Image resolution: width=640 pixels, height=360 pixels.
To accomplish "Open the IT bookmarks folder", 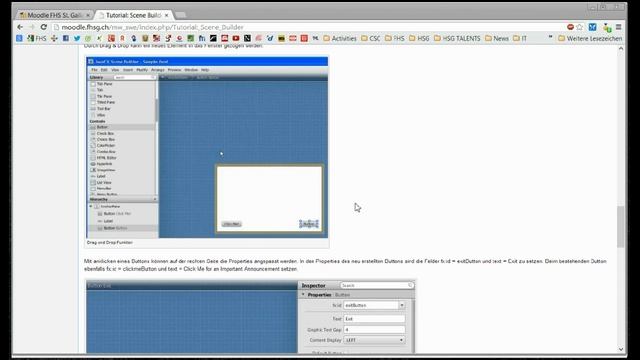I will [x=520, y=38].
